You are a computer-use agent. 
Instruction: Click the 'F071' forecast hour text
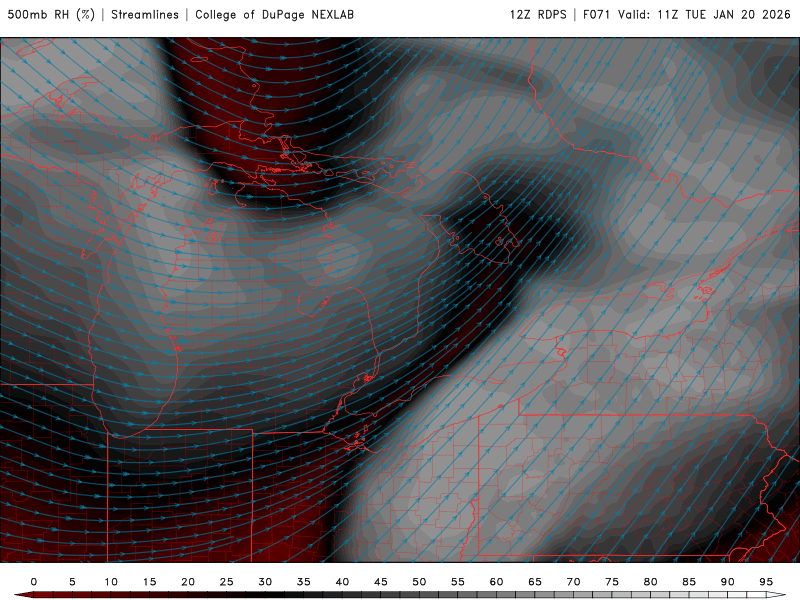point(596,14)
